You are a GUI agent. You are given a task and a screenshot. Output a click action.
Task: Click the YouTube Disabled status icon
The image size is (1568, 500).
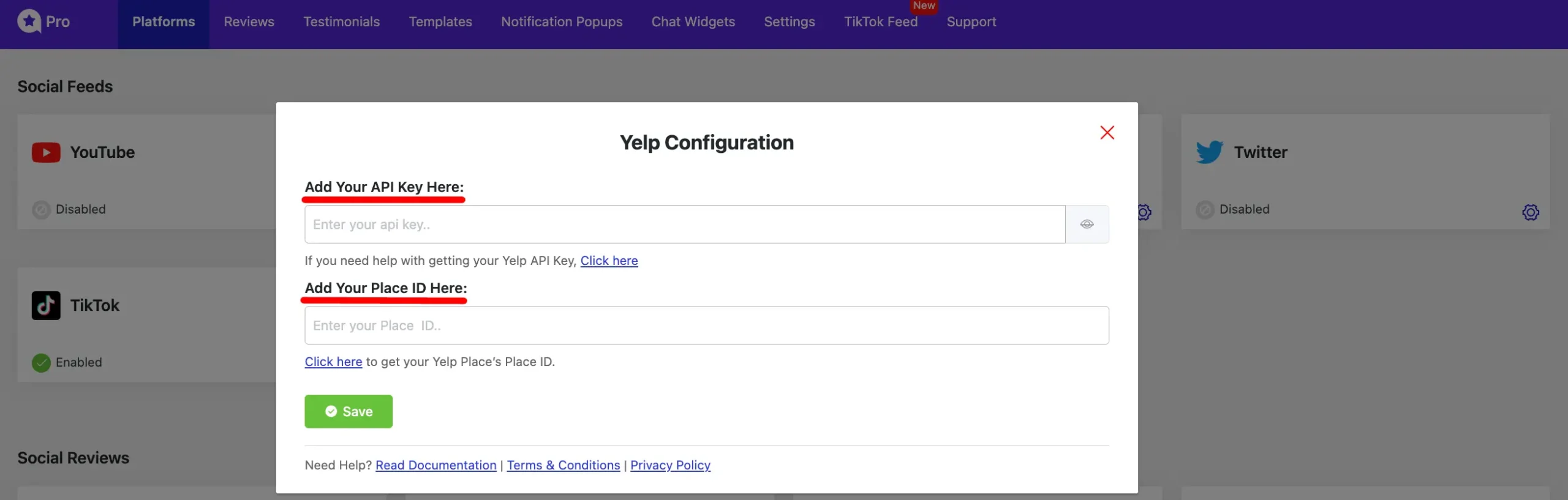coord(41,210)
